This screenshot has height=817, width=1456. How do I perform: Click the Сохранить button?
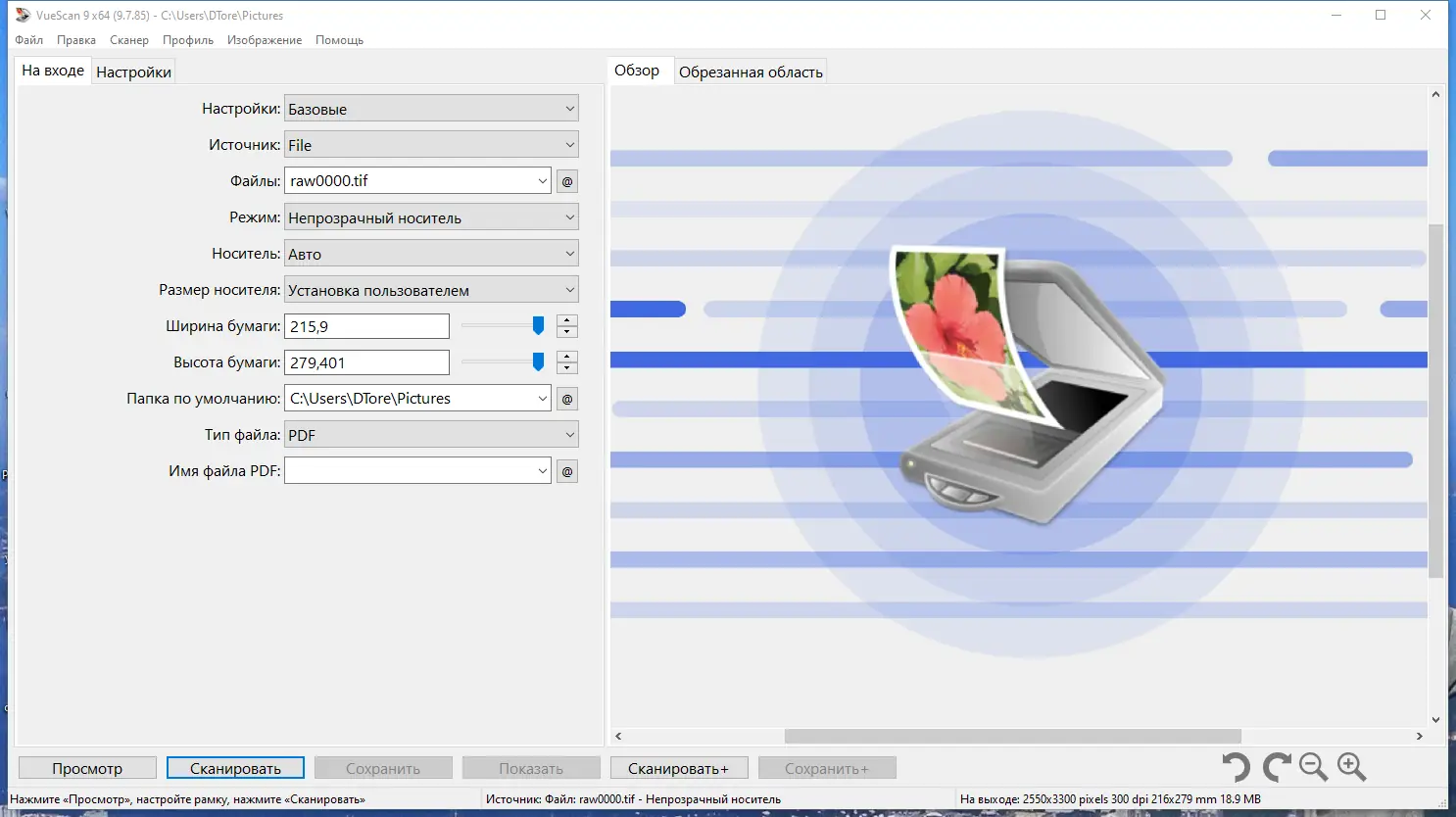point(383,768)
